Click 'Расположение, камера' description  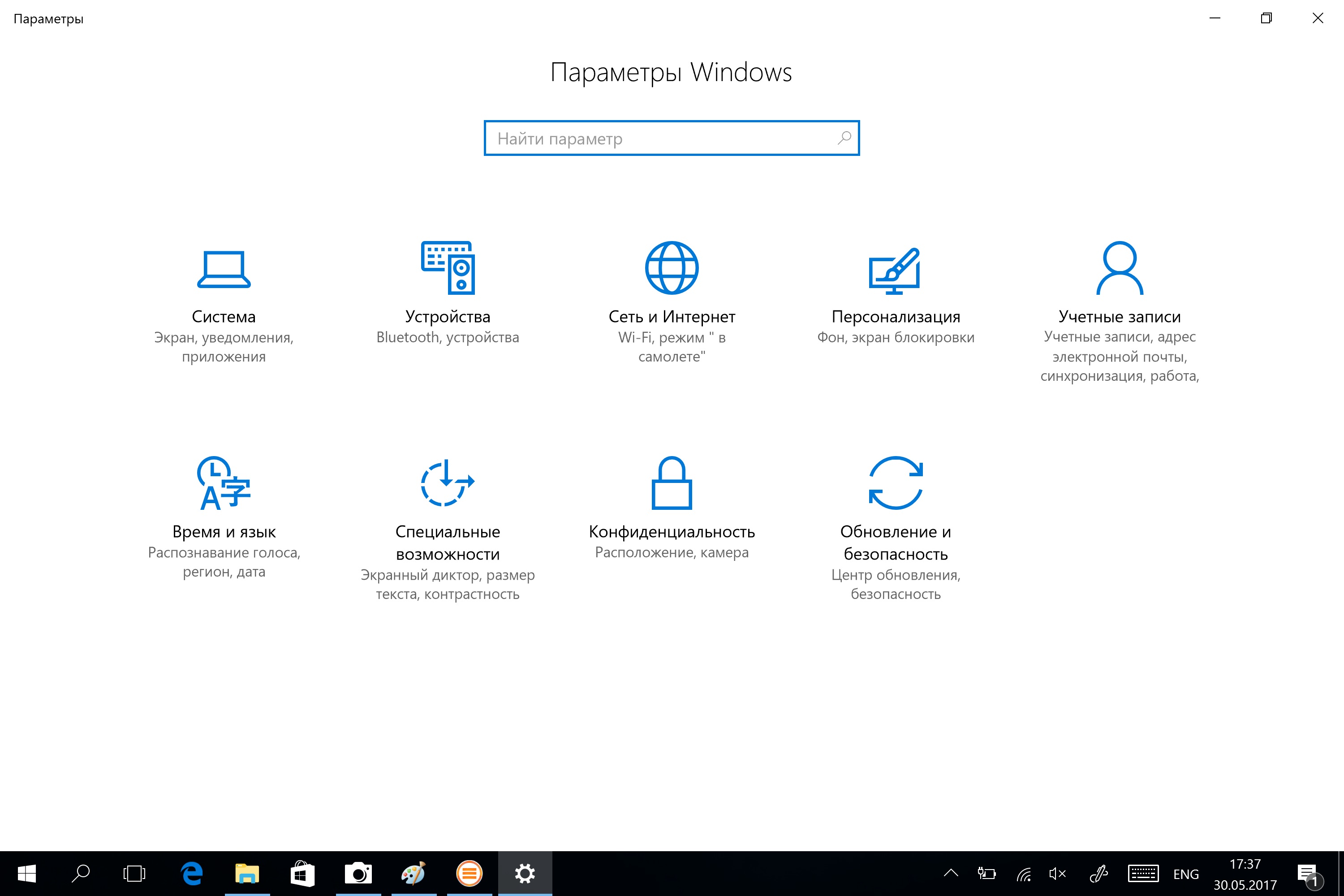672,552
